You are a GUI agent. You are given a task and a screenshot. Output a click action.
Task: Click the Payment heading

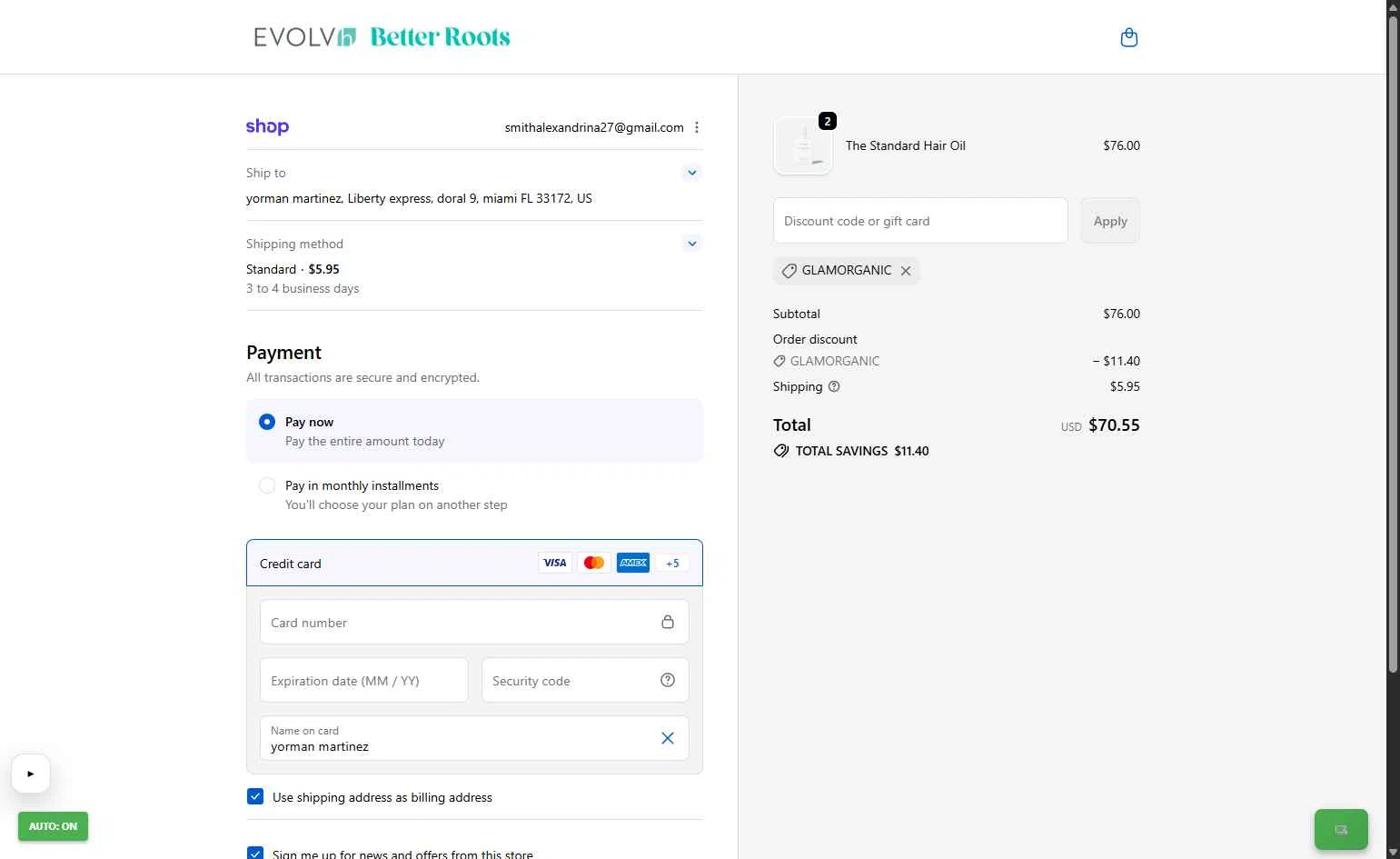tap(283, 353)
